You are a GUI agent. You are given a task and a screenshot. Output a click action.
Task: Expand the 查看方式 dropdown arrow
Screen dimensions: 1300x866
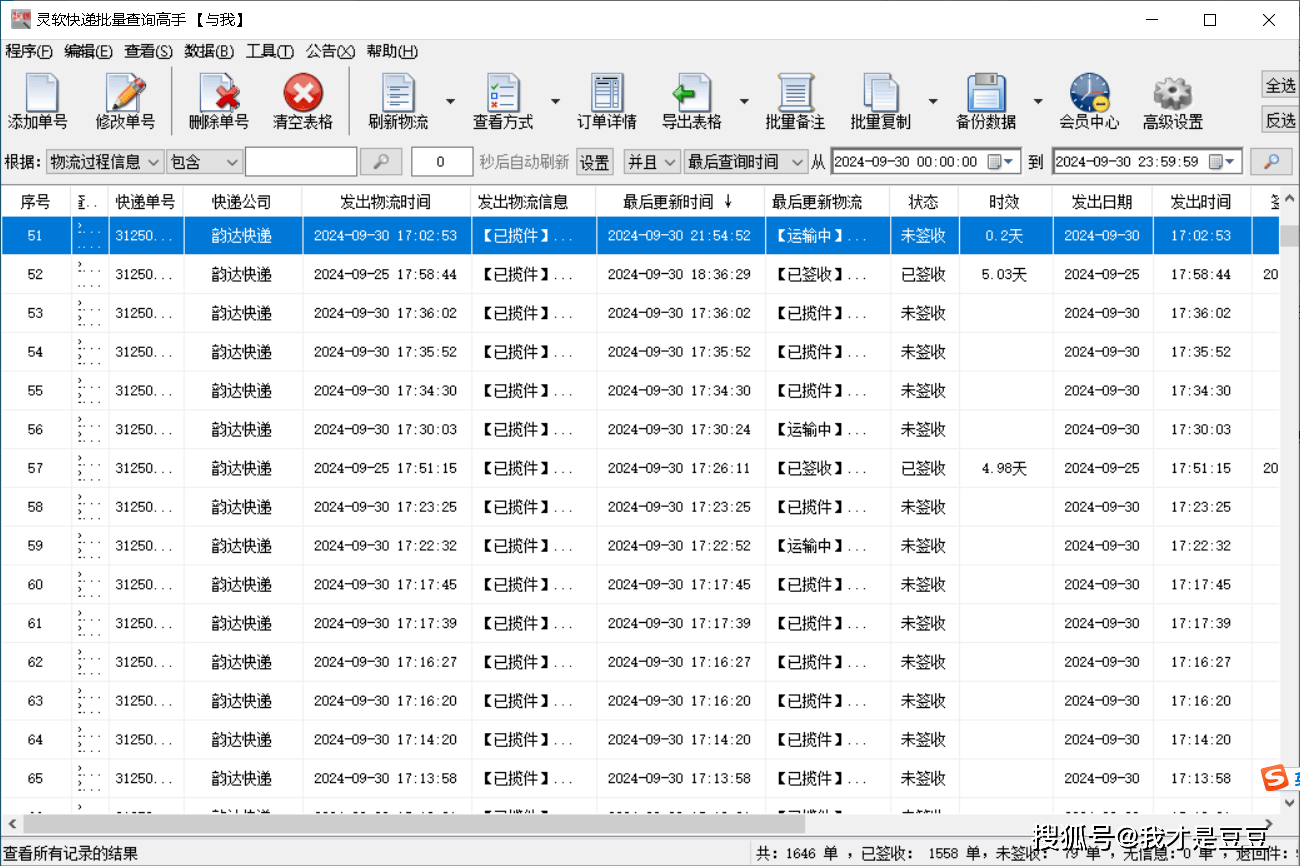(x=555, y=101)
